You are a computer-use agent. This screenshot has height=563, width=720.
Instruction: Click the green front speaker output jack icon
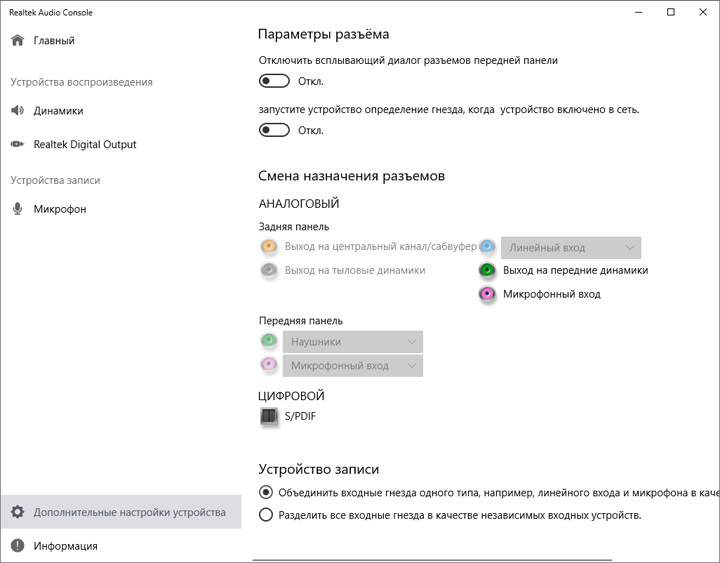pos(487,270)
